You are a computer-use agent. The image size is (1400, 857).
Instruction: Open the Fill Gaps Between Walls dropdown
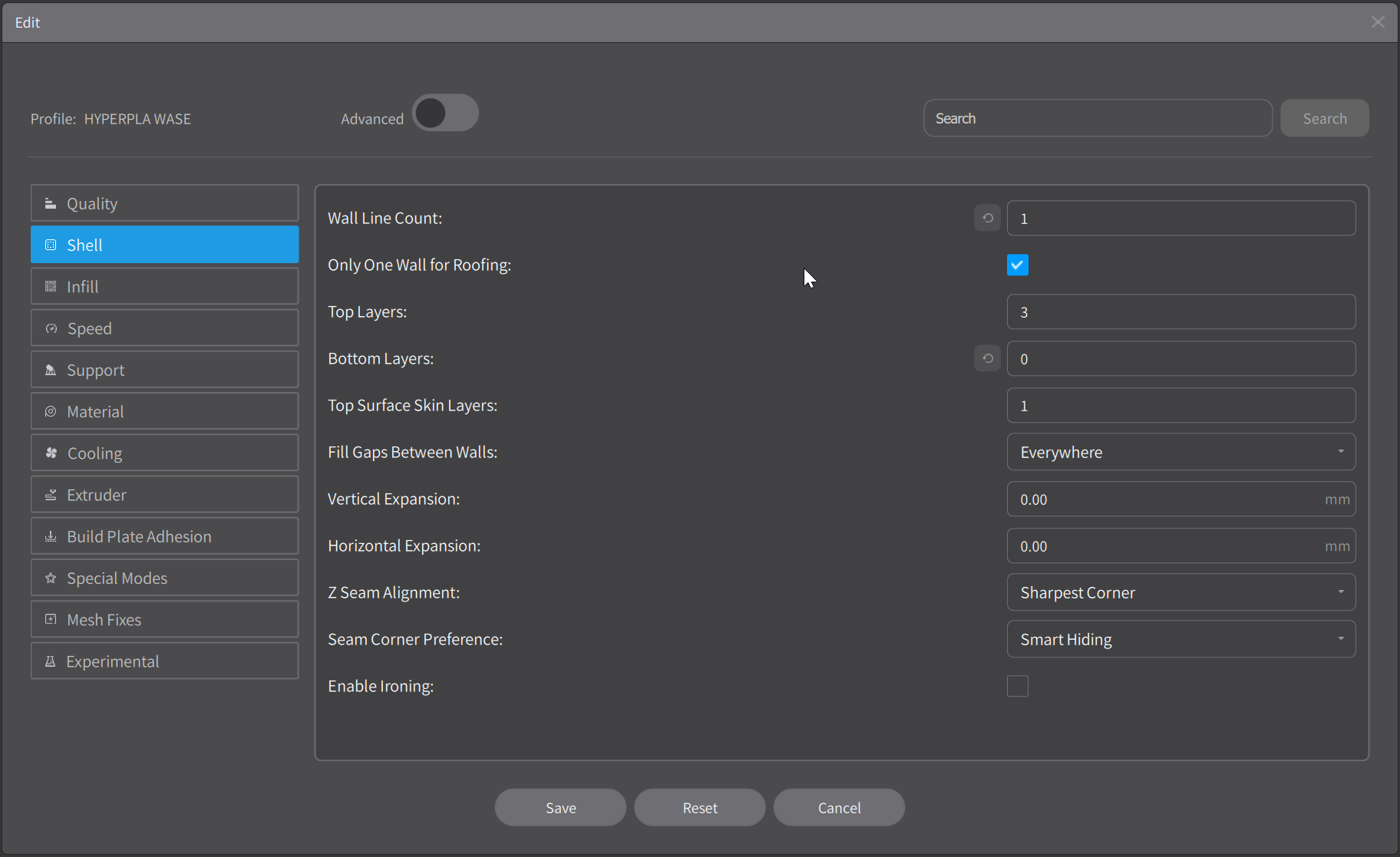(1180, 452)
